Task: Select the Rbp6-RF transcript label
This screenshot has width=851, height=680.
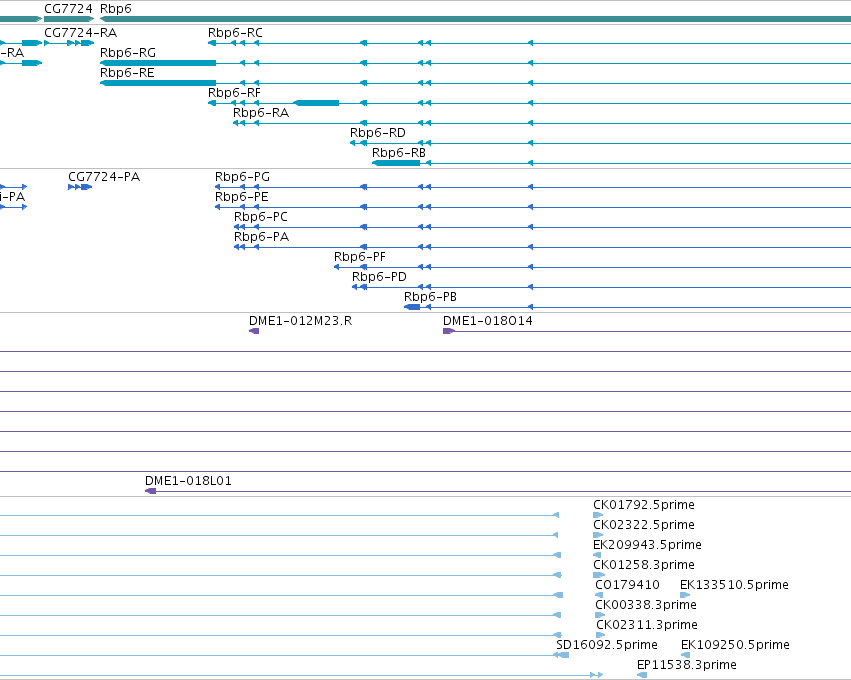Action: (234, 93)
